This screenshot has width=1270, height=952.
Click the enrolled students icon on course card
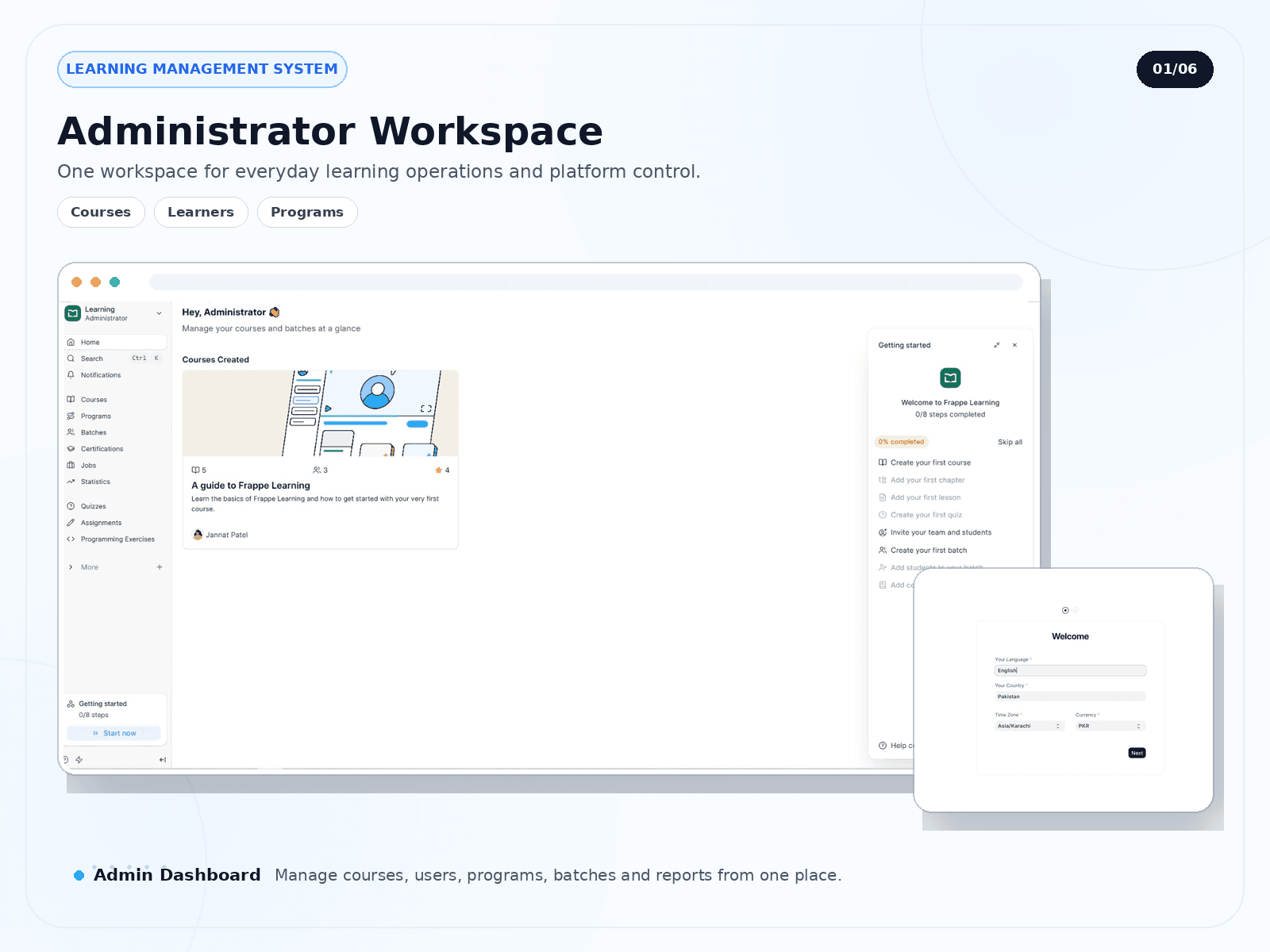(x=317, y=470)
